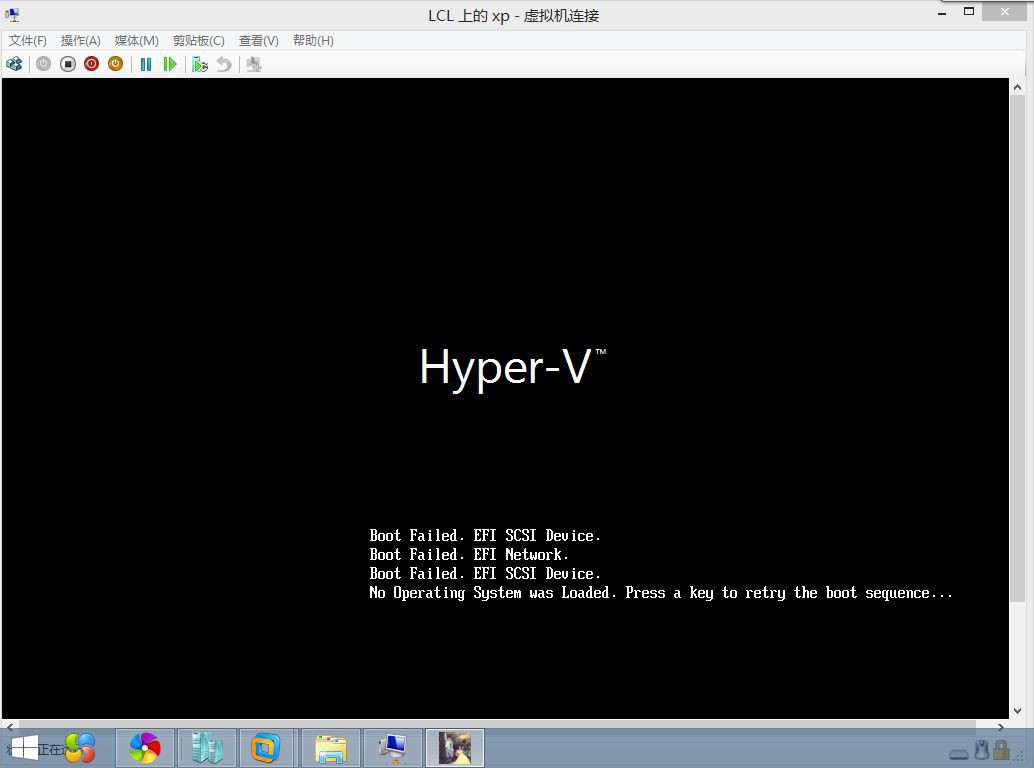Click the grayed-out Revert arrow icon

[x=224, y=64]
